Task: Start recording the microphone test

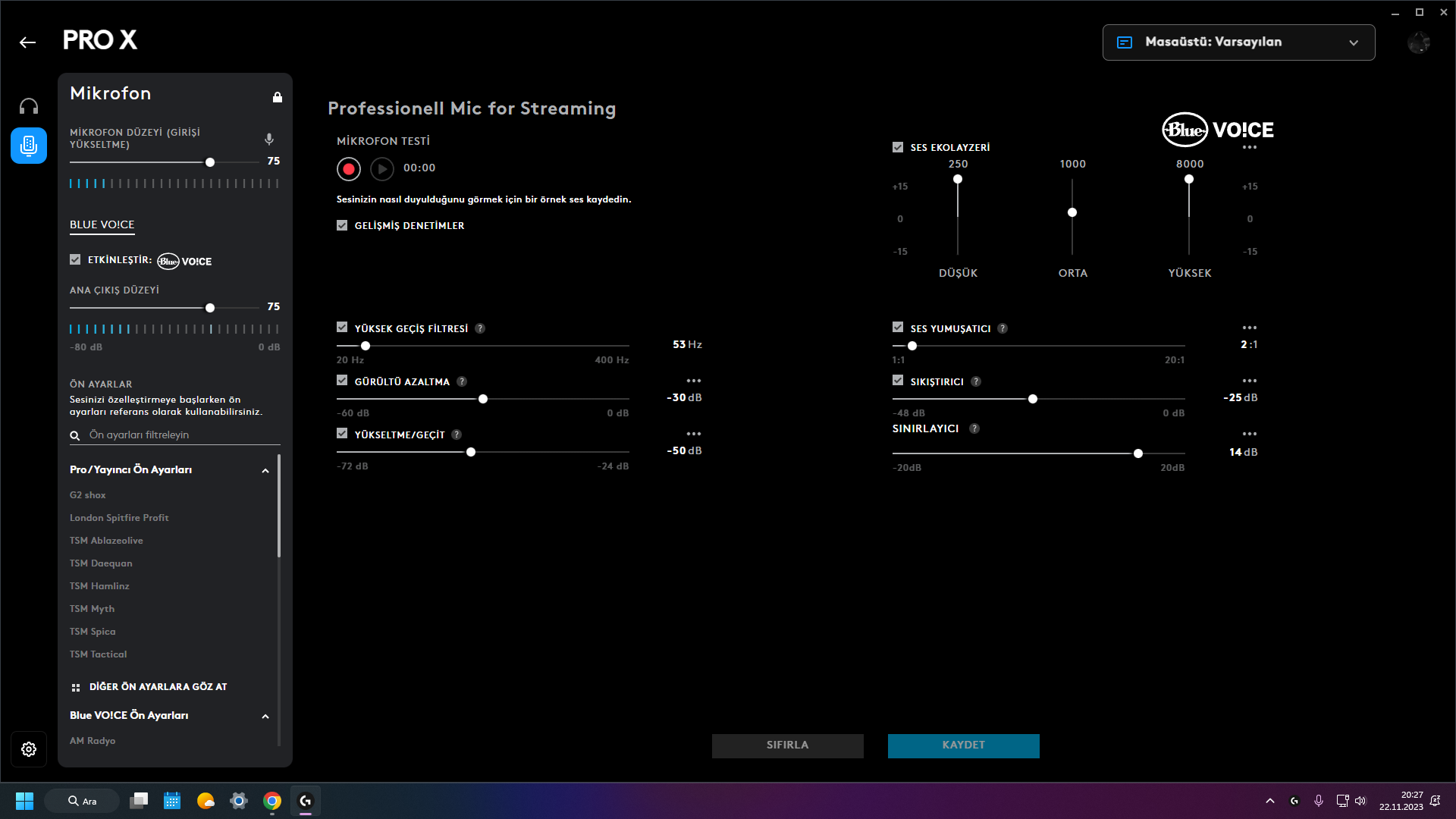Action: 349,169
